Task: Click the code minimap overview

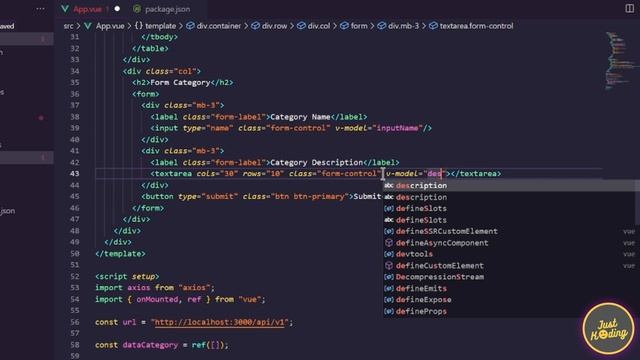Action: pos(620,60)
